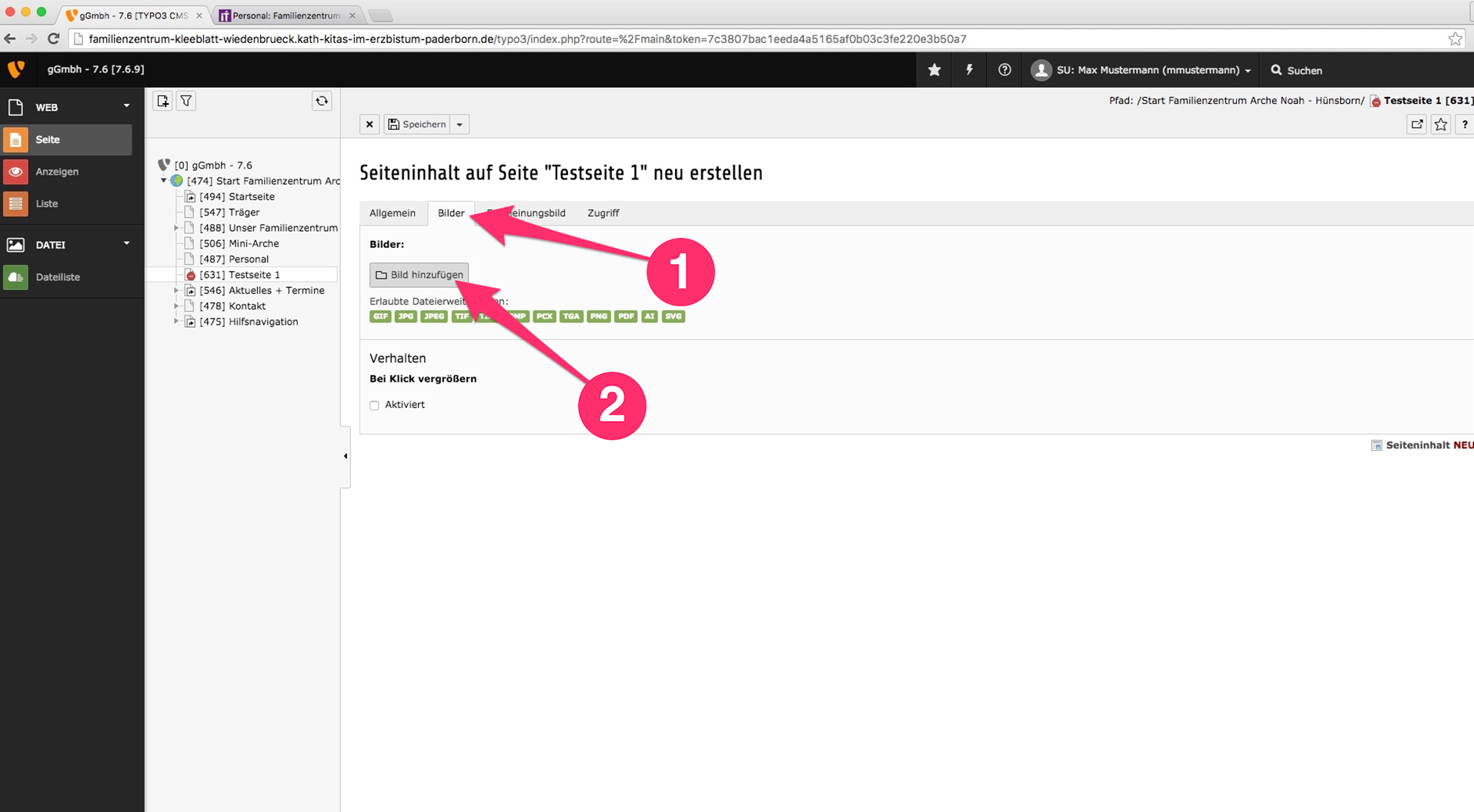The height and width of the screenshot is (812, 1474).
Task: Collapse the Start Familienzentrum tree node
Action: tap(163, 181)
